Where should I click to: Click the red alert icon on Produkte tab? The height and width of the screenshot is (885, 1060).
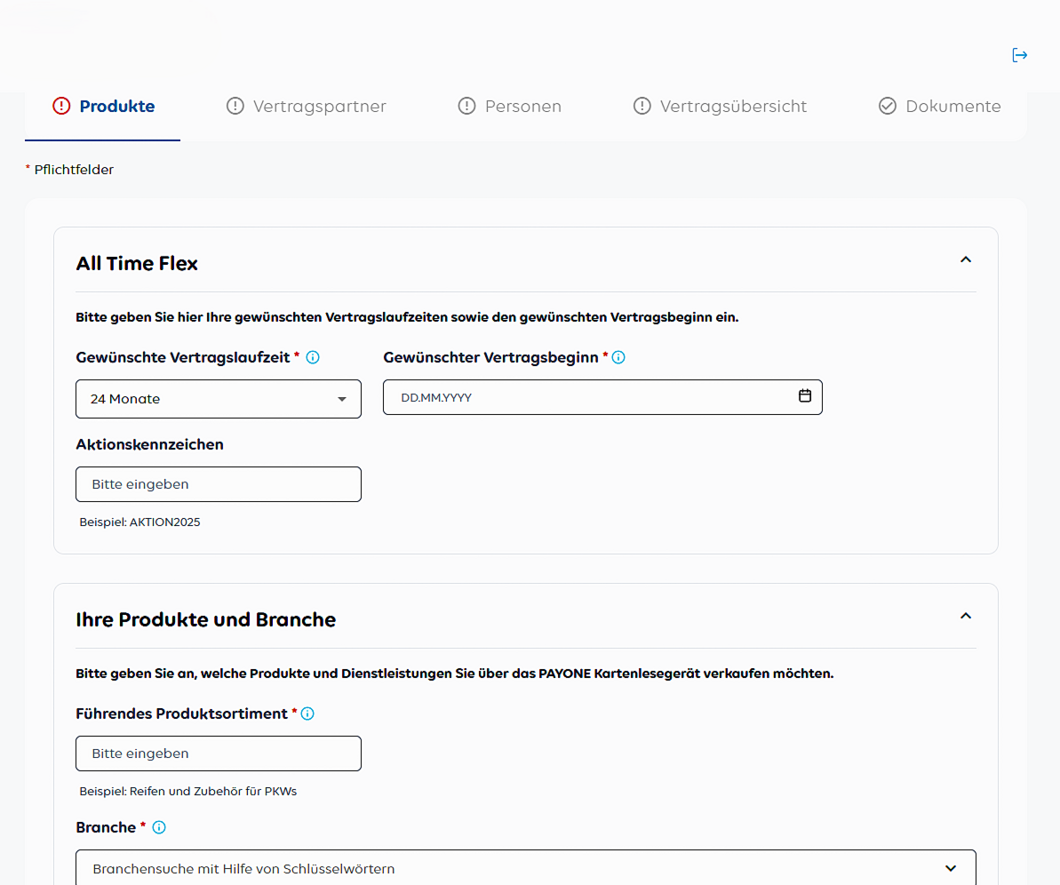coord(62,106)
